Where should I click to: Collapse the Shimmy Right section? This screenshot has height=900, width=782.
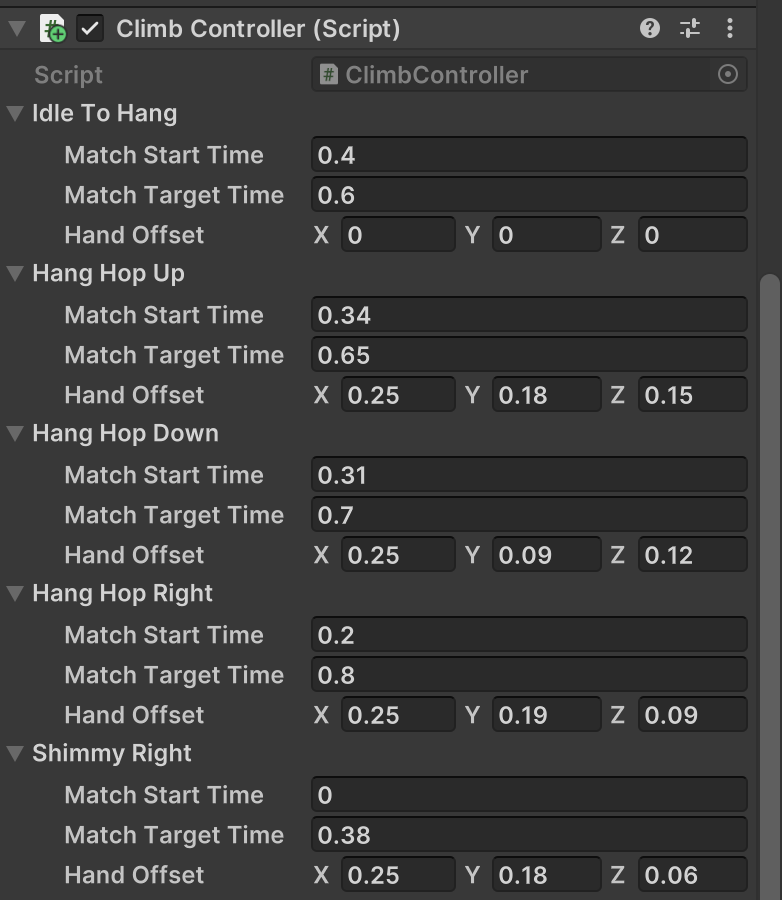click(x=15, y=754)
